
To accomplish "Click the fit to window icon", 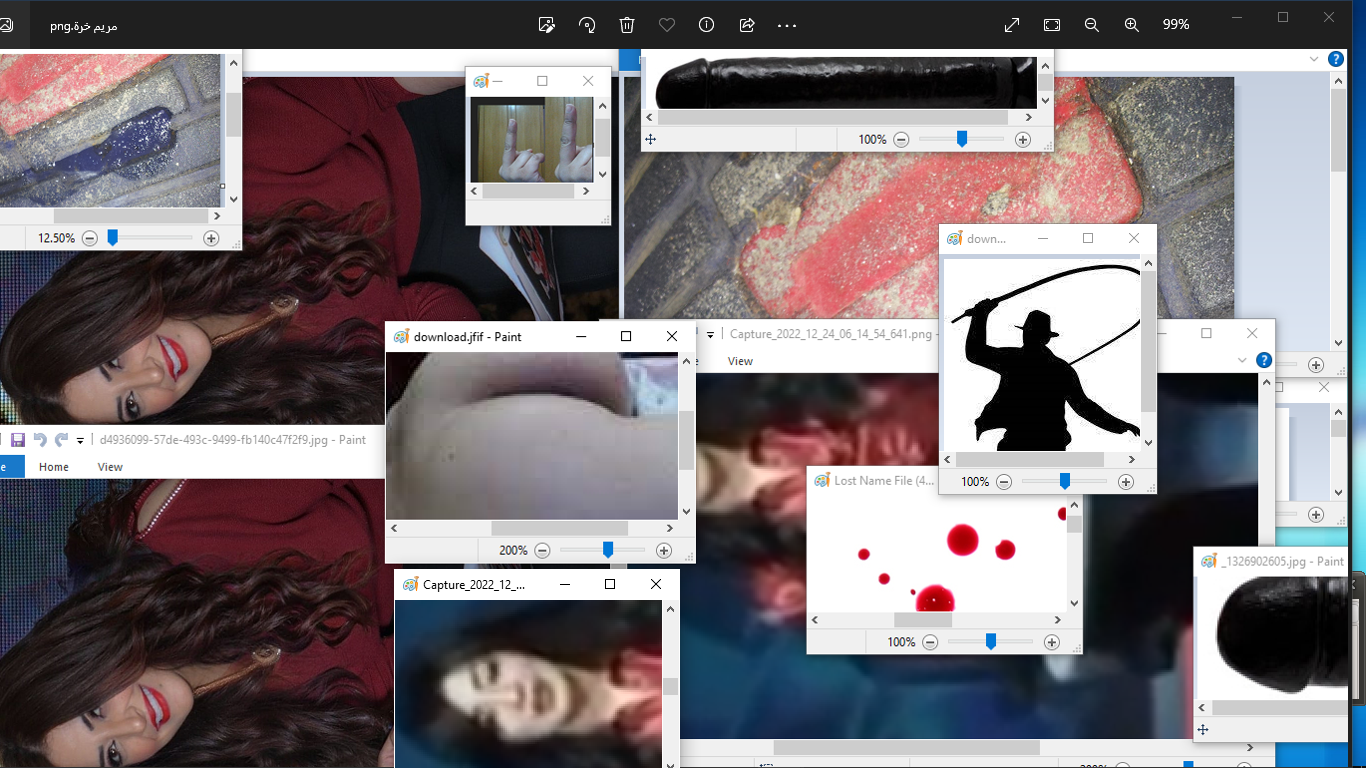I will (x=1052, y=25).
